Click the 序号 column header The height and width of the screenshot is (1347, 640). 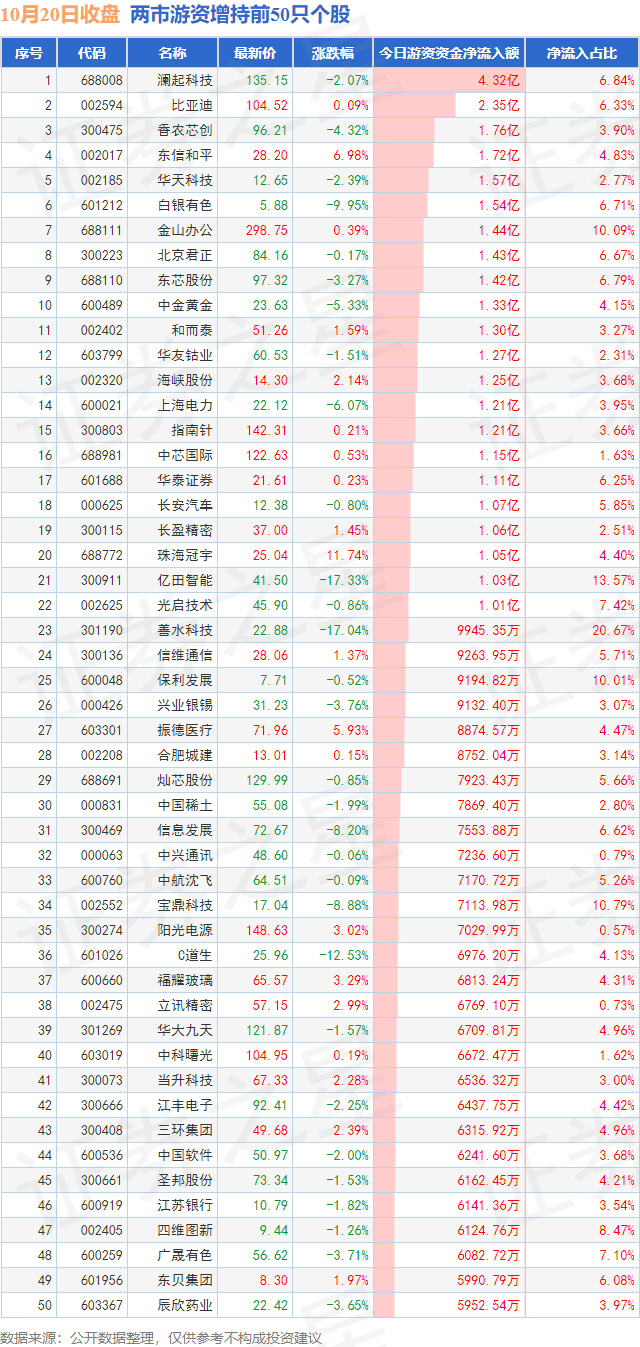pos(29,54)
